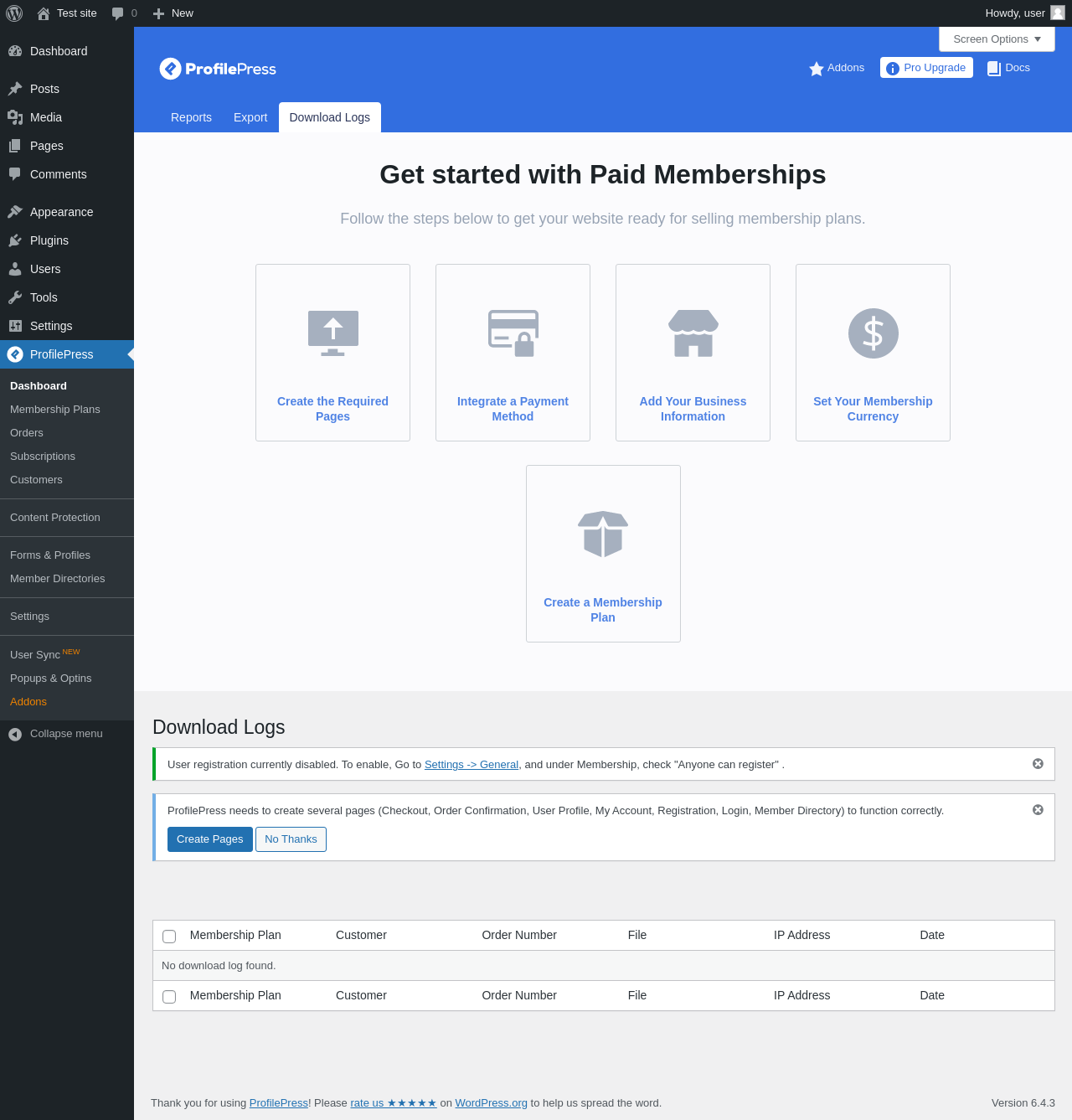Viewport: 1072px width, 1120px height.
Task: Check the select-all checkbox in table header
Action: 169,937
